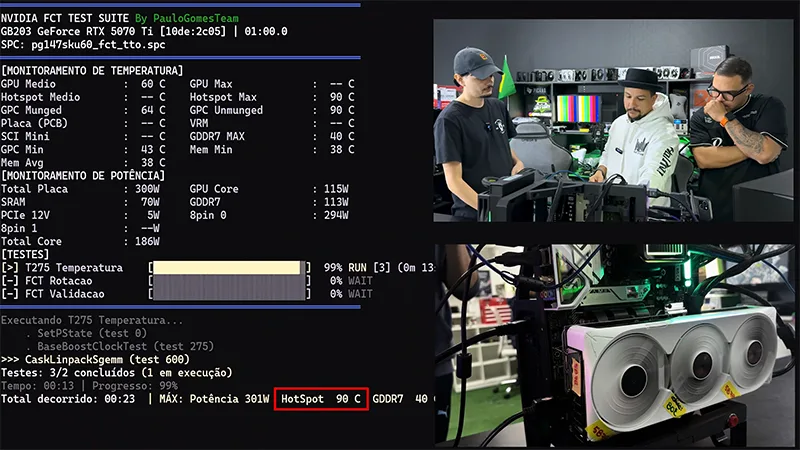The height and width of the screenshot is (450, 800).
Task: Click the '[TESTES]' section header
Action: pos(25,255)
